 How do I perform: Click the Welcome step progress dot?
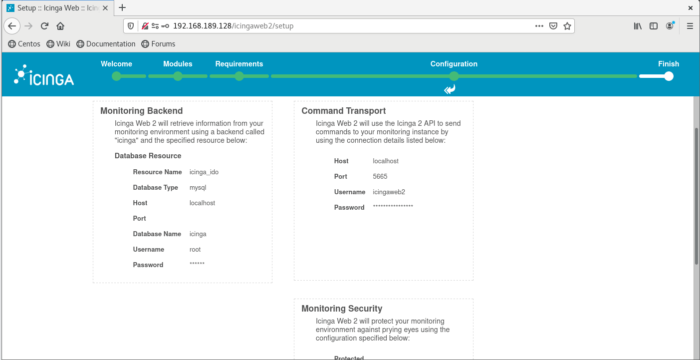pyautogui.click(x=117, y=76)
